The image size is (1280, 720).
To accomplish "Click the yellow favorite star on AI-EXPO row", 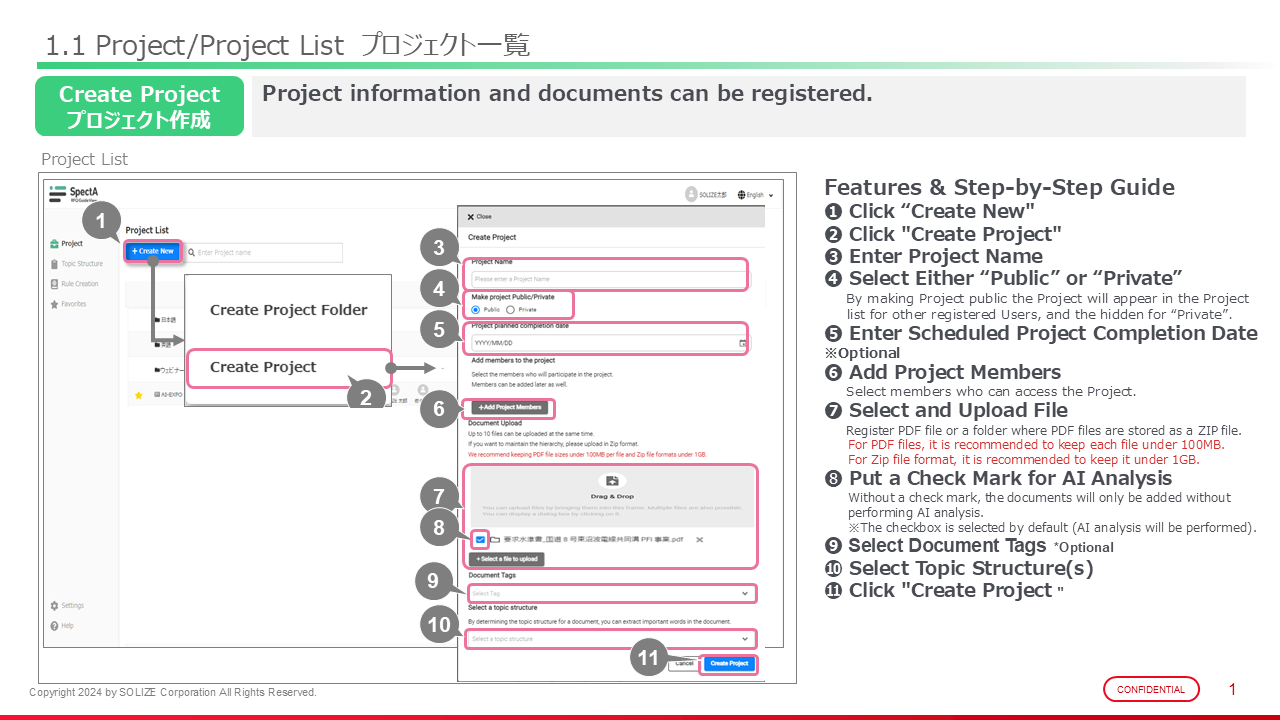I will (139, 396).
